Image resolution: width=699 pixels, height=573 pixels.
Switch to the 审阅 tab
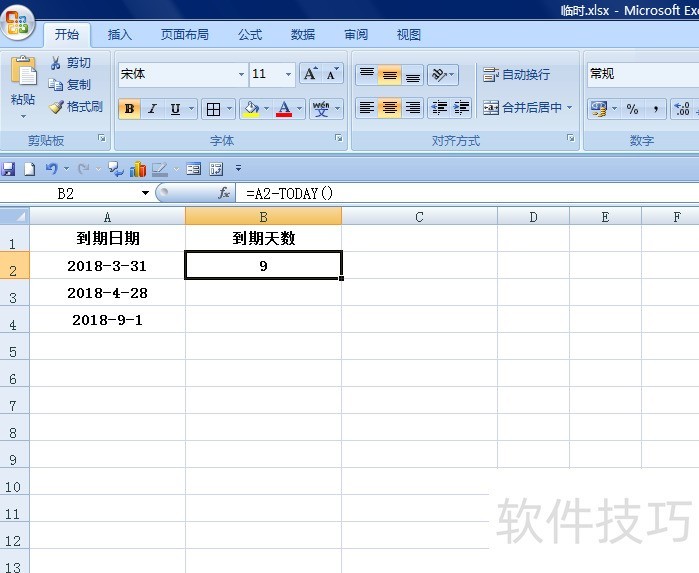click(x=356, y=35)
